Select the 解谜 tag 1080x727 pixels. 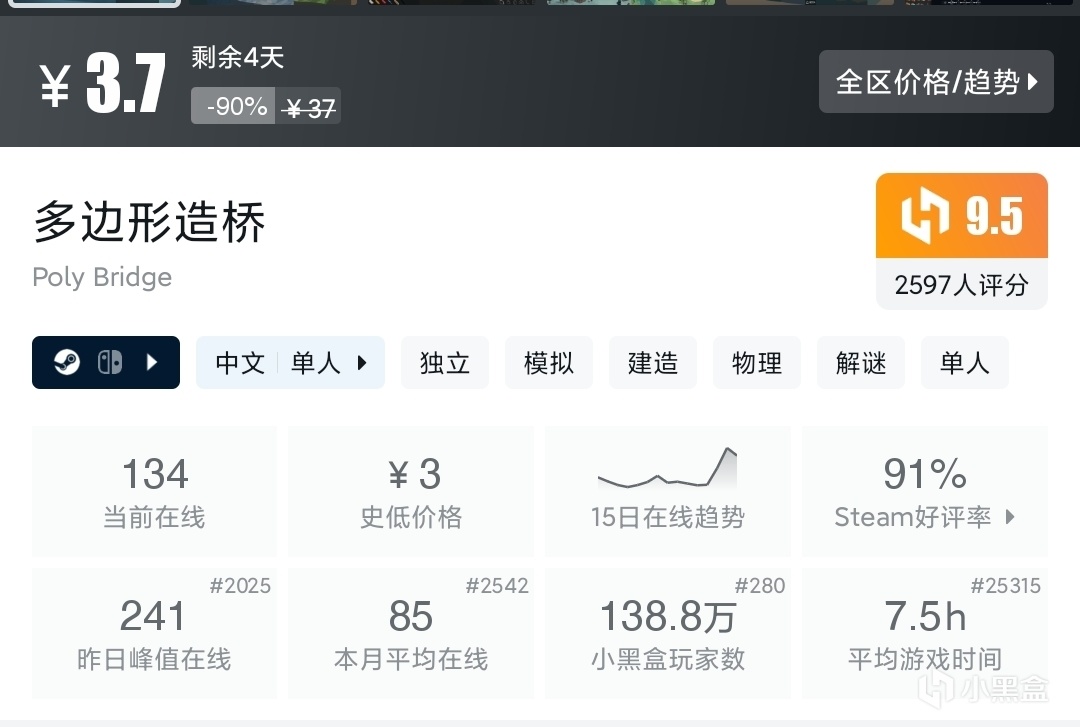click(x=861, y=362)
